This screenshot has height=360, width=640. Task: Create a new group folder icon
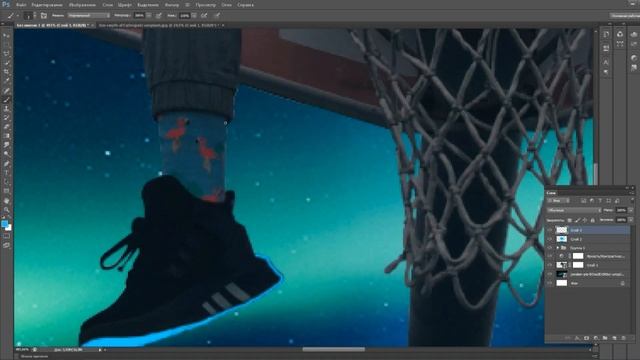click(x=605, y=338)
